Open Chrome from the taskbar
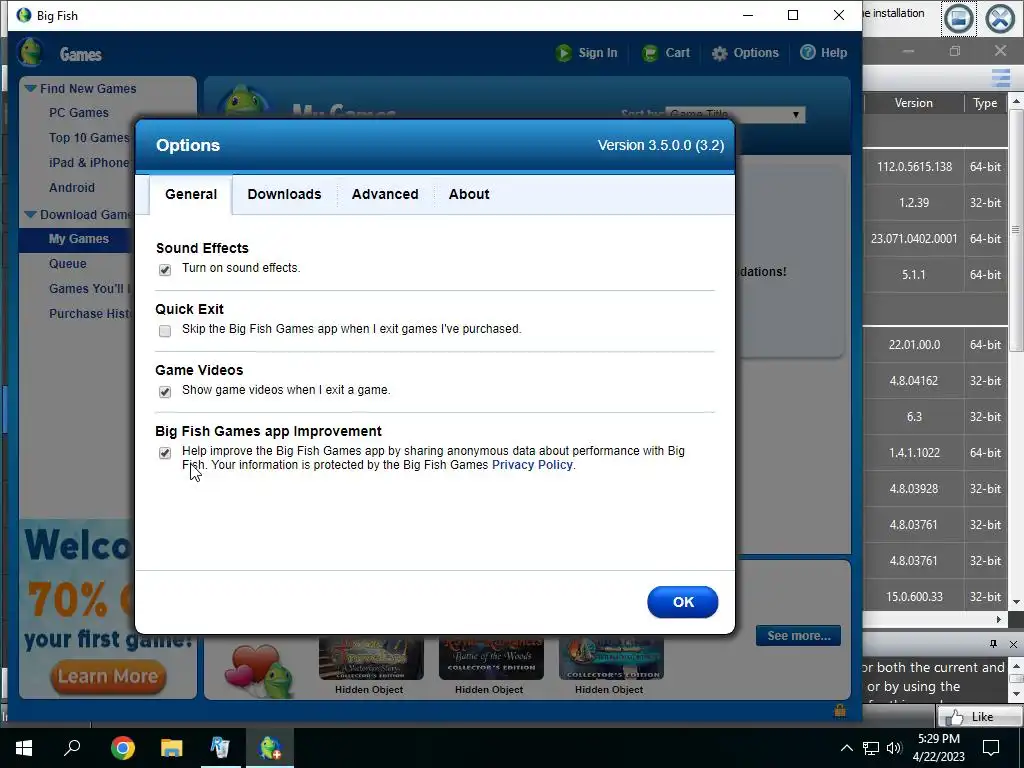The height and width of the screenshot is (768, 1024). click(123, 747)
